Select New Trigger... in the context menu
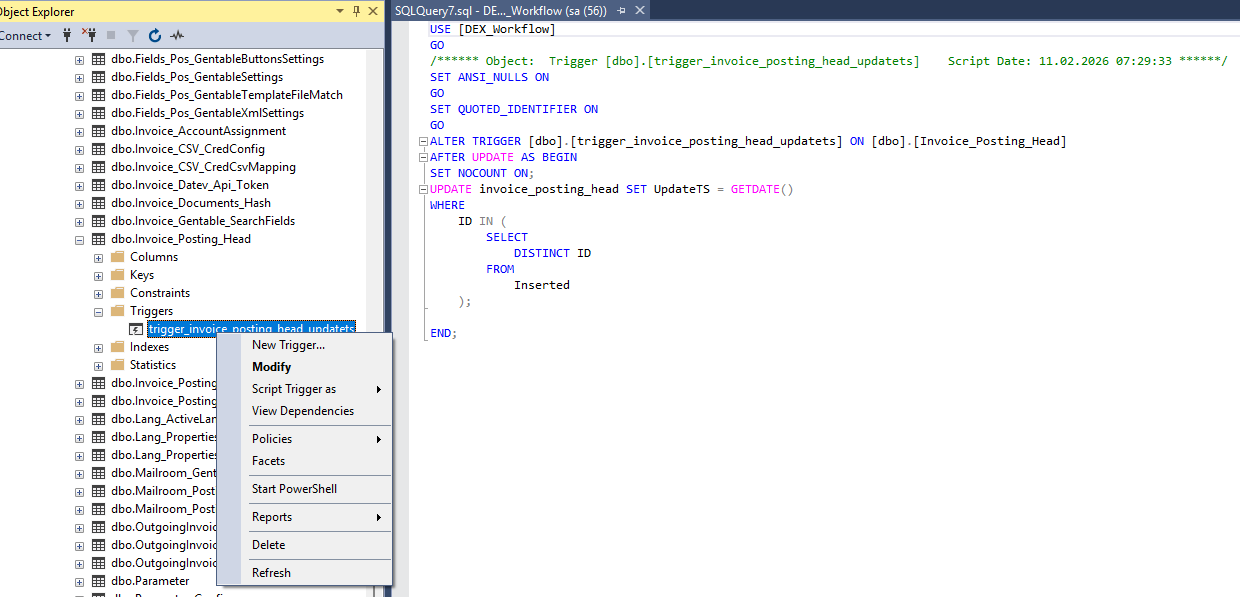This screenshot has height=597, width=1240. (x=288, y=345)
